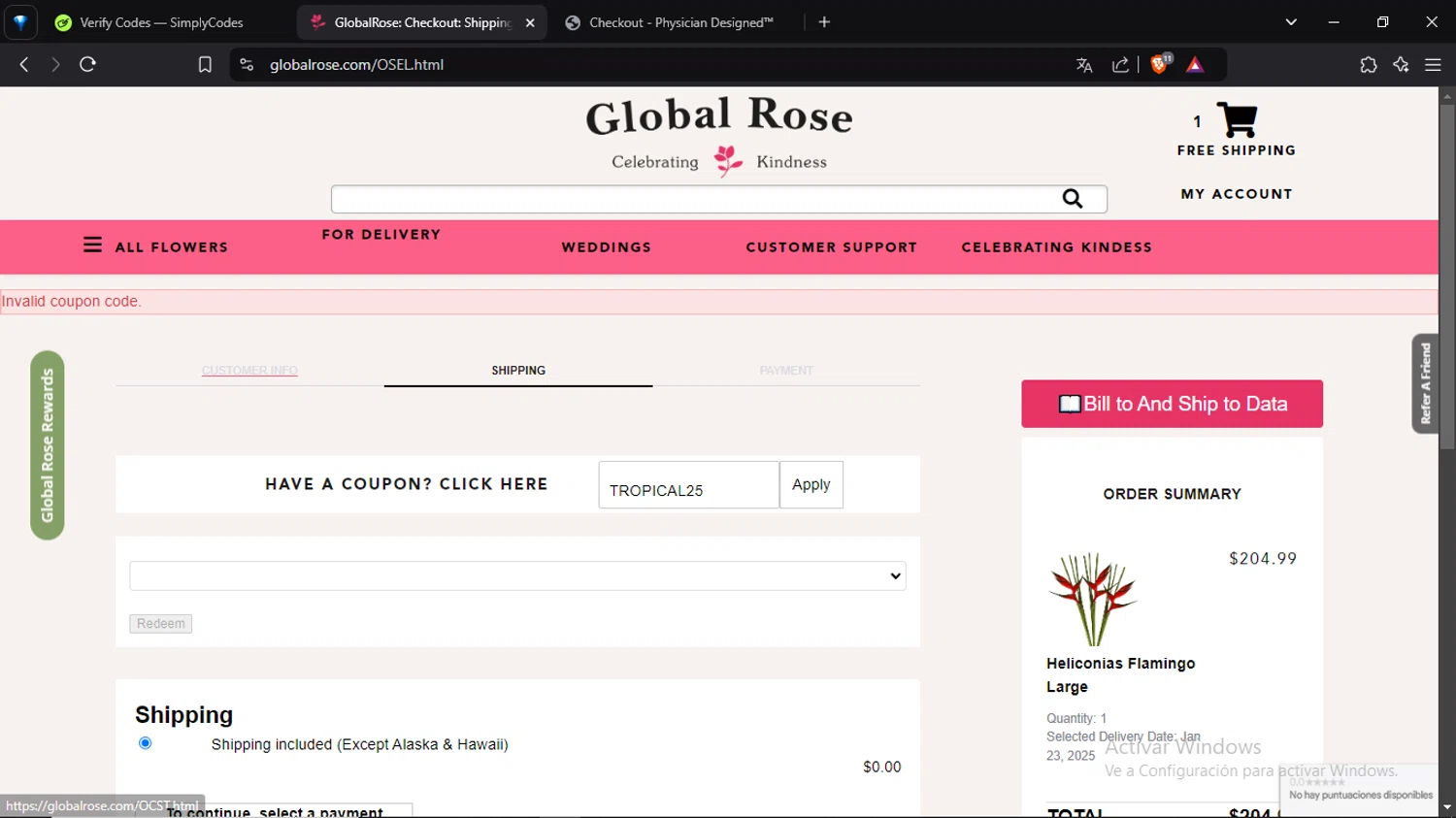Open the All Flowers menu
This screenshot has height=818, width=1456.
pos(172,247)
